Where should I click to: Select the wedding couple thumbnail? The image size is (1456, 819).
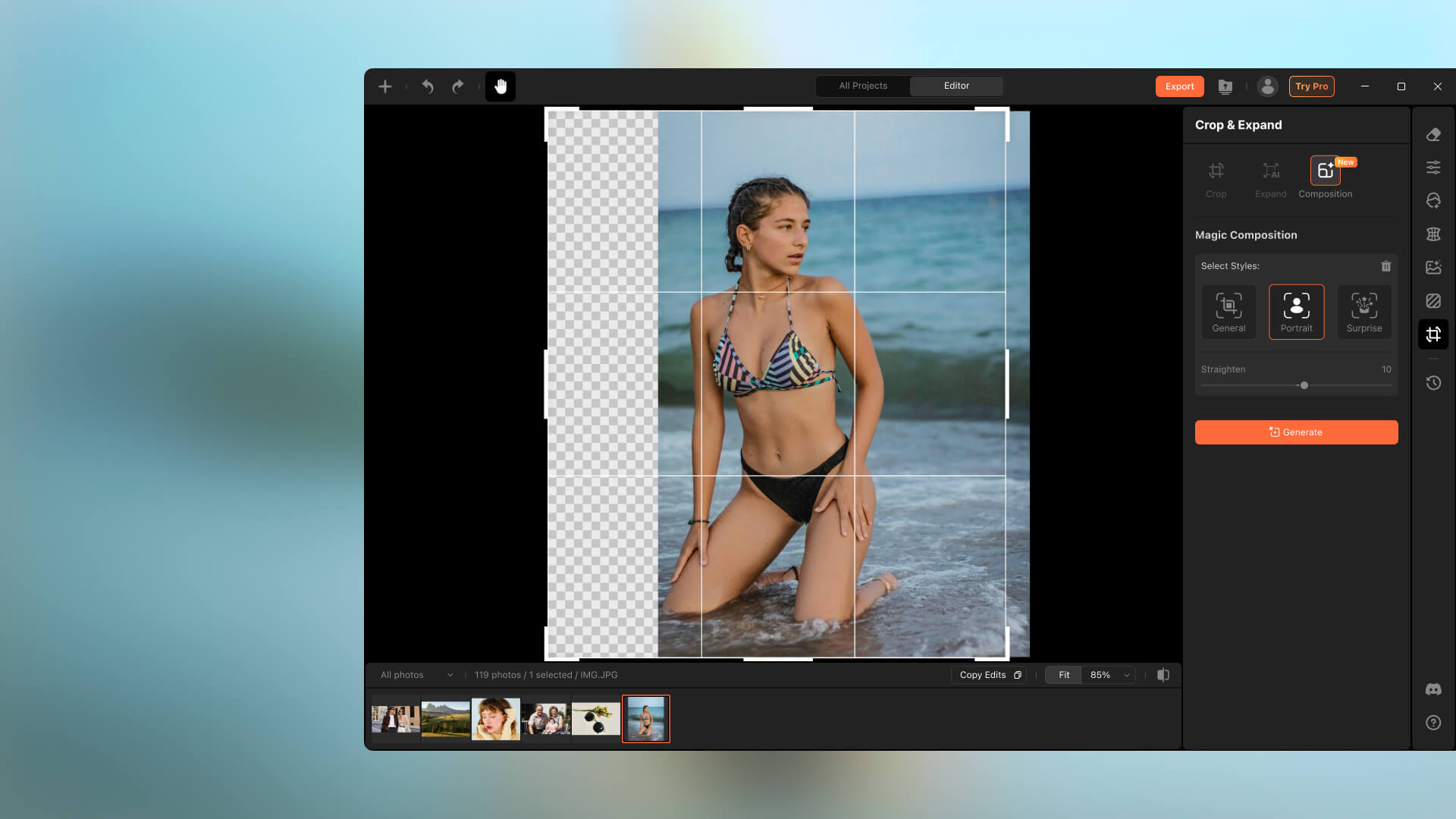coord(396,719)
